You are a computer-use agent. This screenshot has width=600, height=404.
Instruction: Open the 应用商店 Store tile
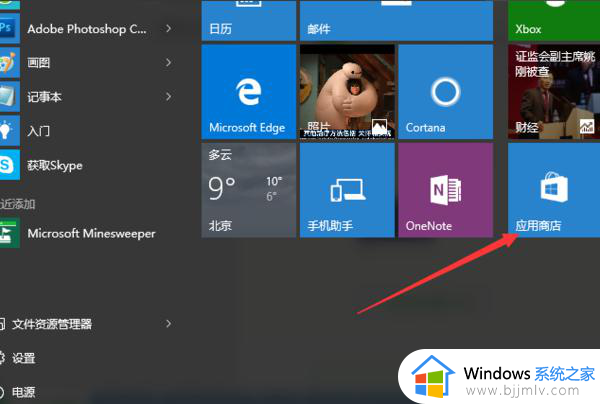click(x=554, y=190)
